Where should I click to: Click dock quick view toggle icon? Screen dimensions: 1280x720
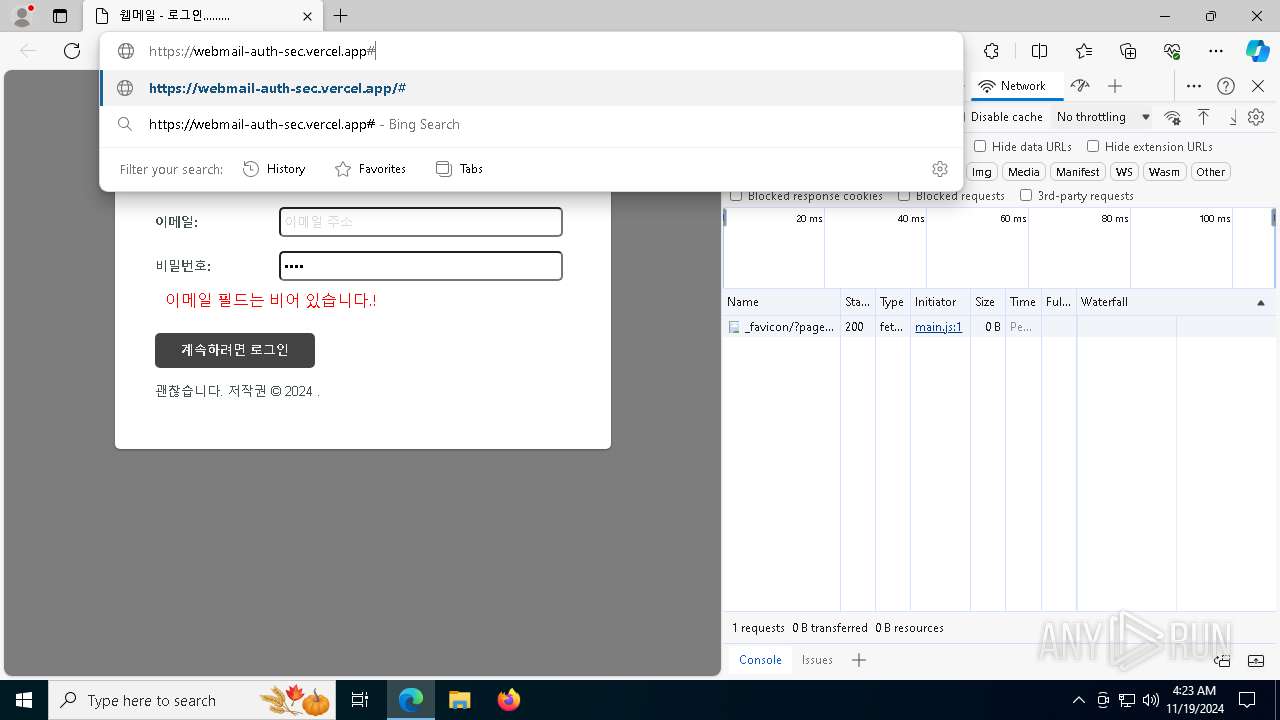[x=1222, y=660]
